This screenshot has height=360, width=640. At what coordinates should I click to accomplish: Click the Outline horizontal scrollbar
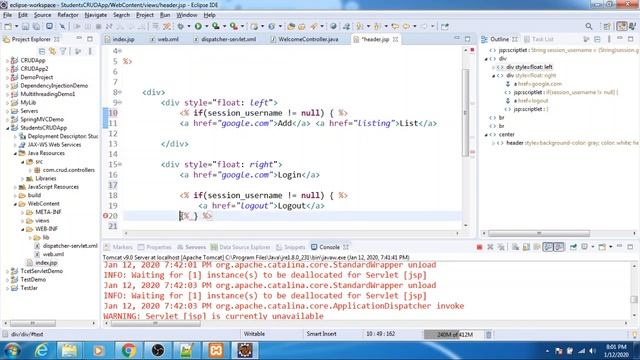pyautogui.click(x=539, y=233)
